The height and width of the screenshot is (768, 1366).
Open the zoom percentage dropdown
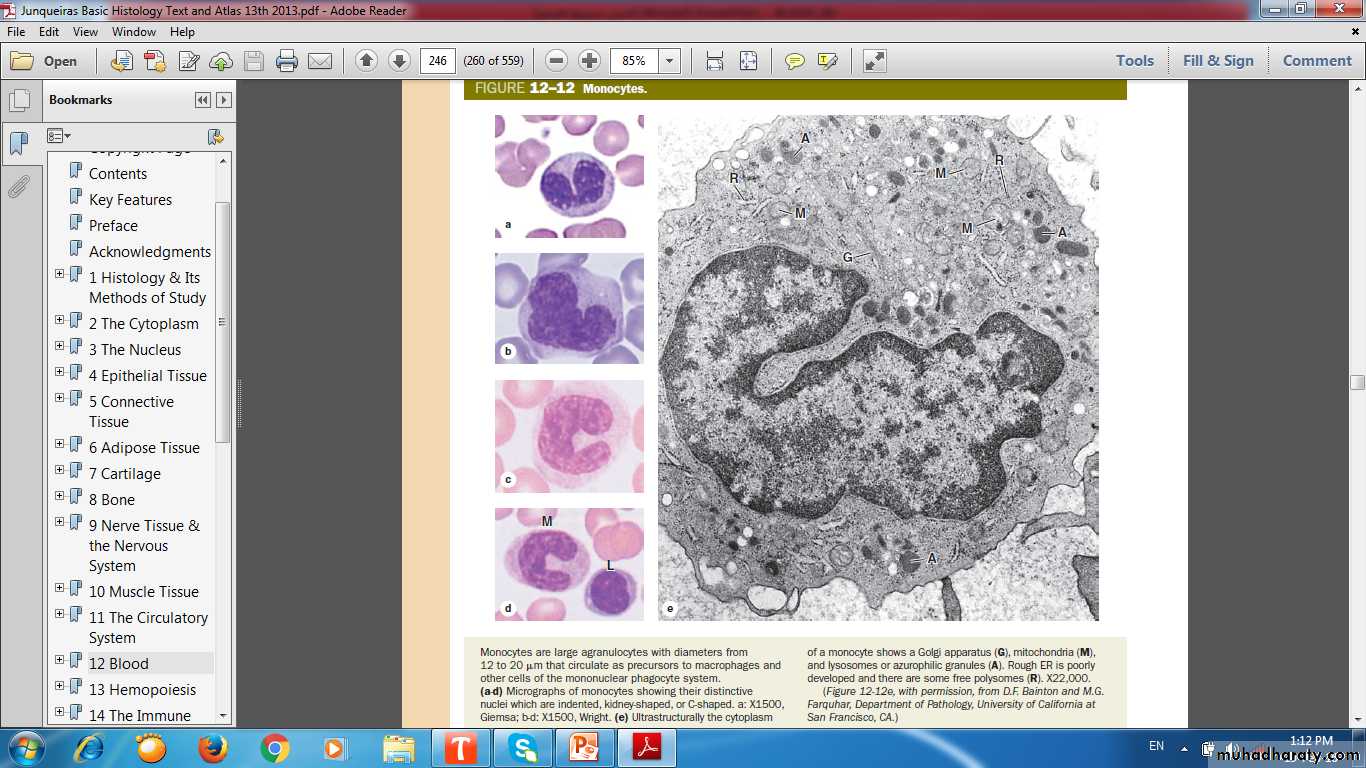669,61
